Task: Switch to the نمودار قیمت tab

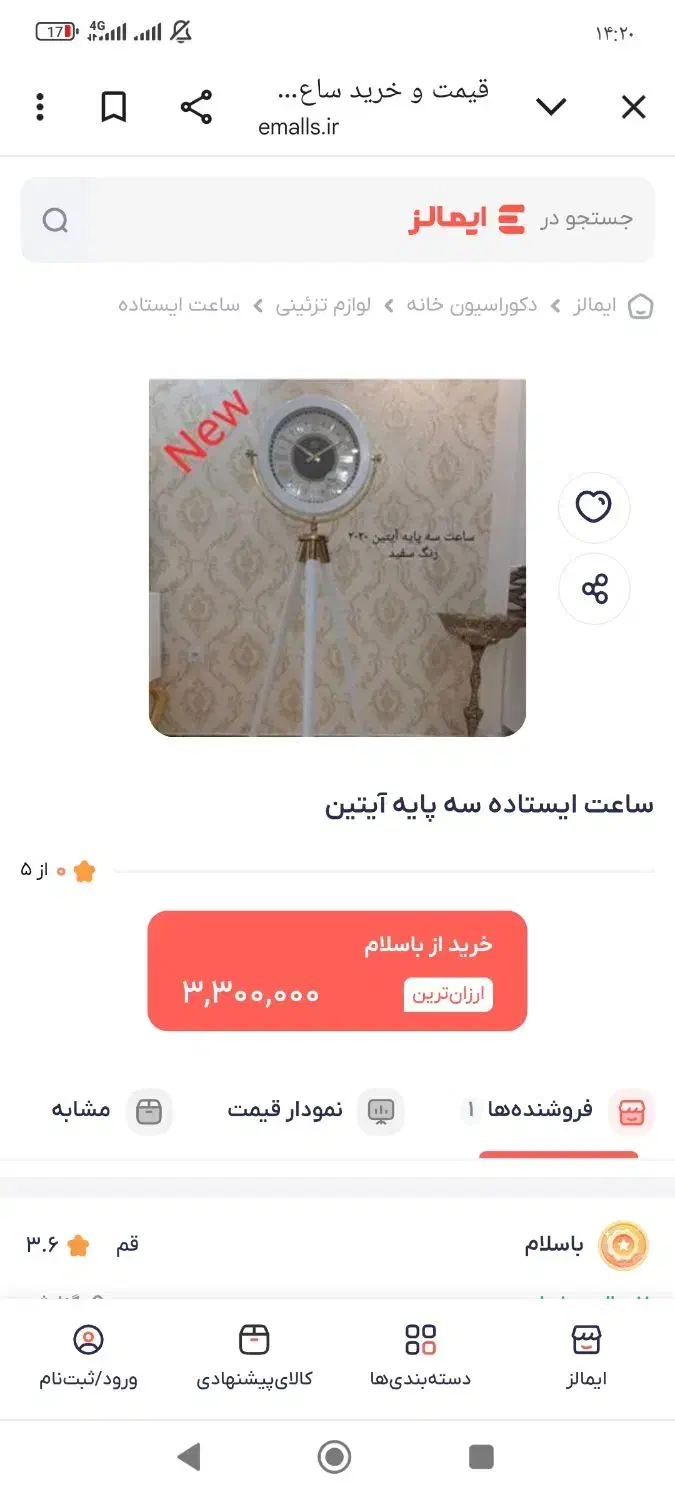Action: click(x=316, y=1110)
